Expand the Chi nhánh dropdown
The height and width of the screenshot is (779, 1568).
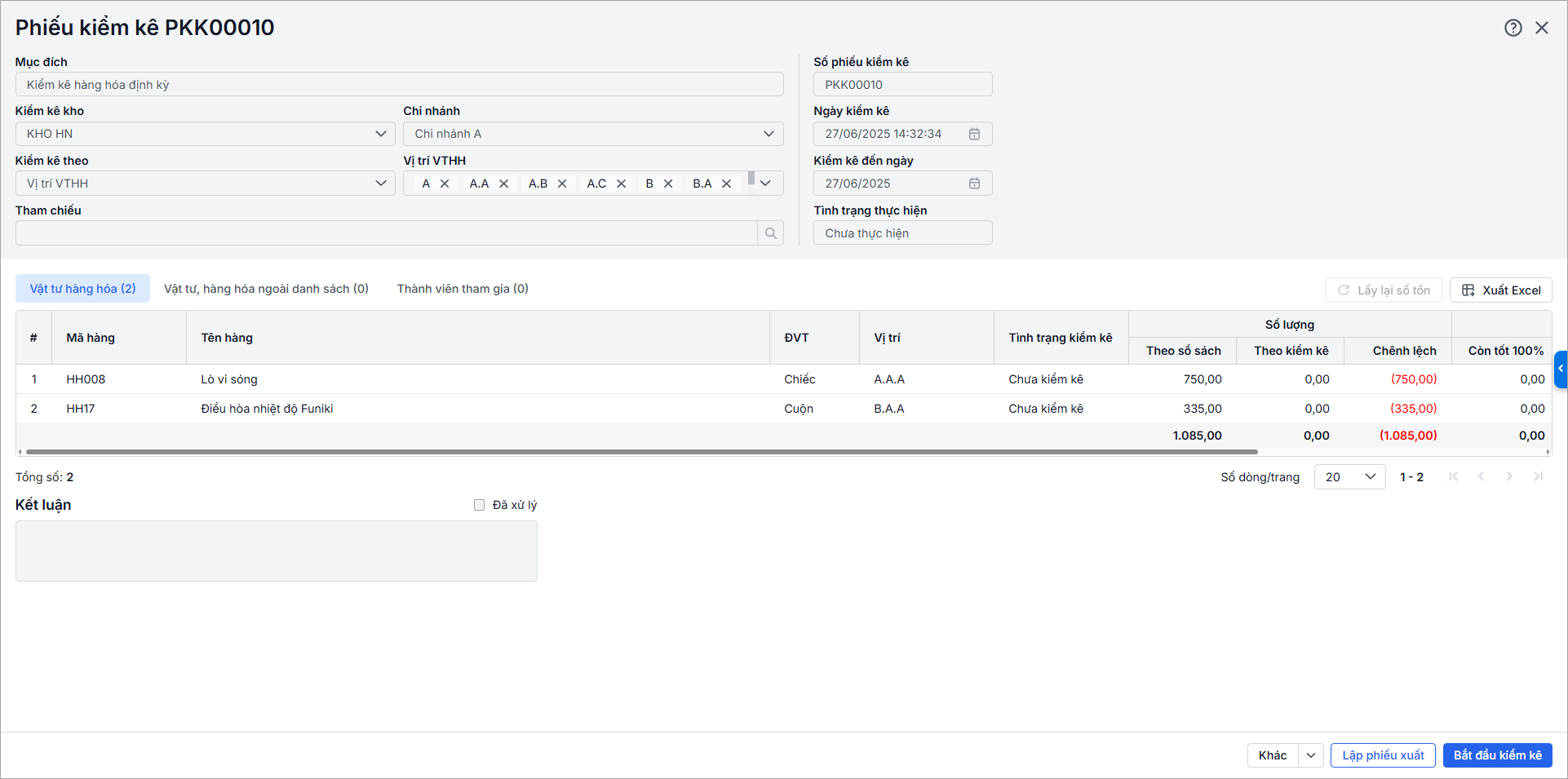(x=768, y=134)
